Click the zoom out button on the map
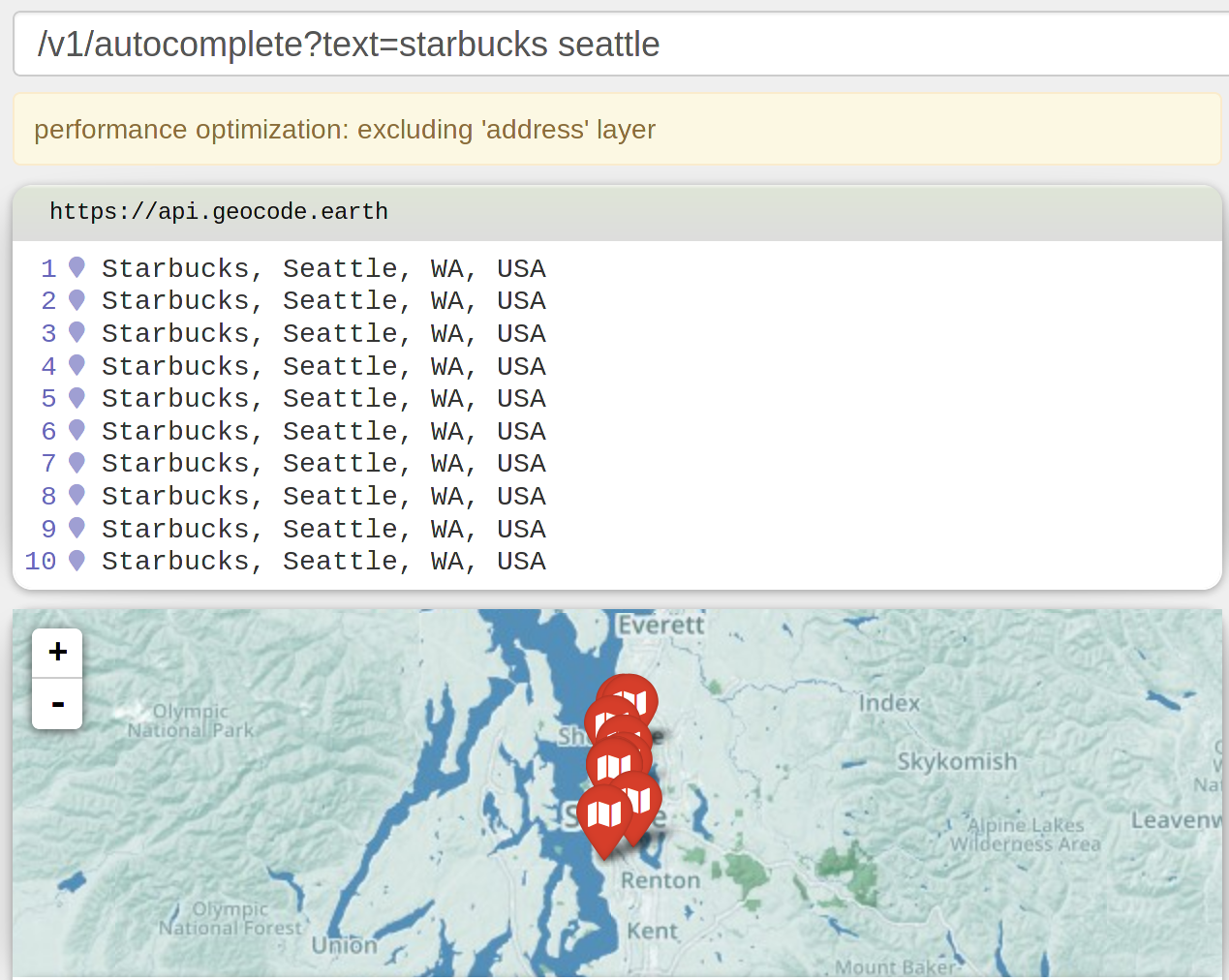 (57, 703)
